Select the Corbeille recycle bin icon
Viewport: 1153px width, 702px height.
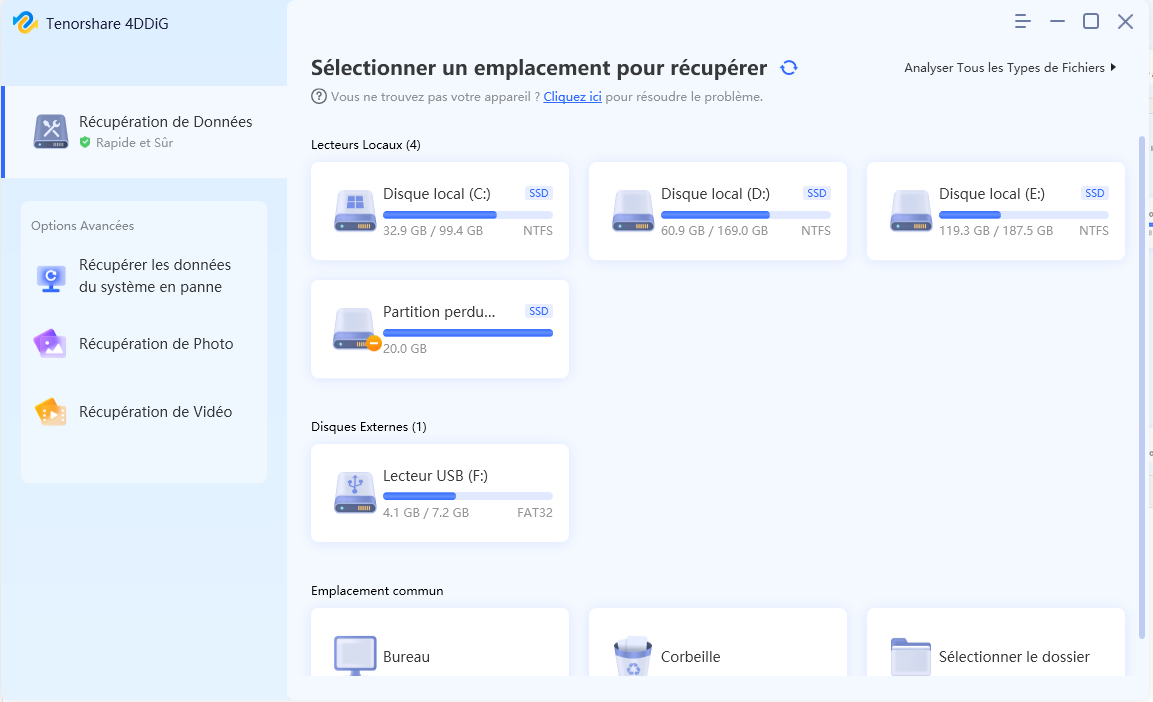coord(632,656)
